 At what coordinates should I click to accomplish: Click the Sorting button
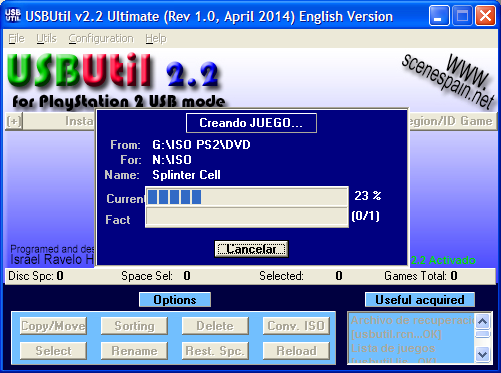[x=134, y=326]
